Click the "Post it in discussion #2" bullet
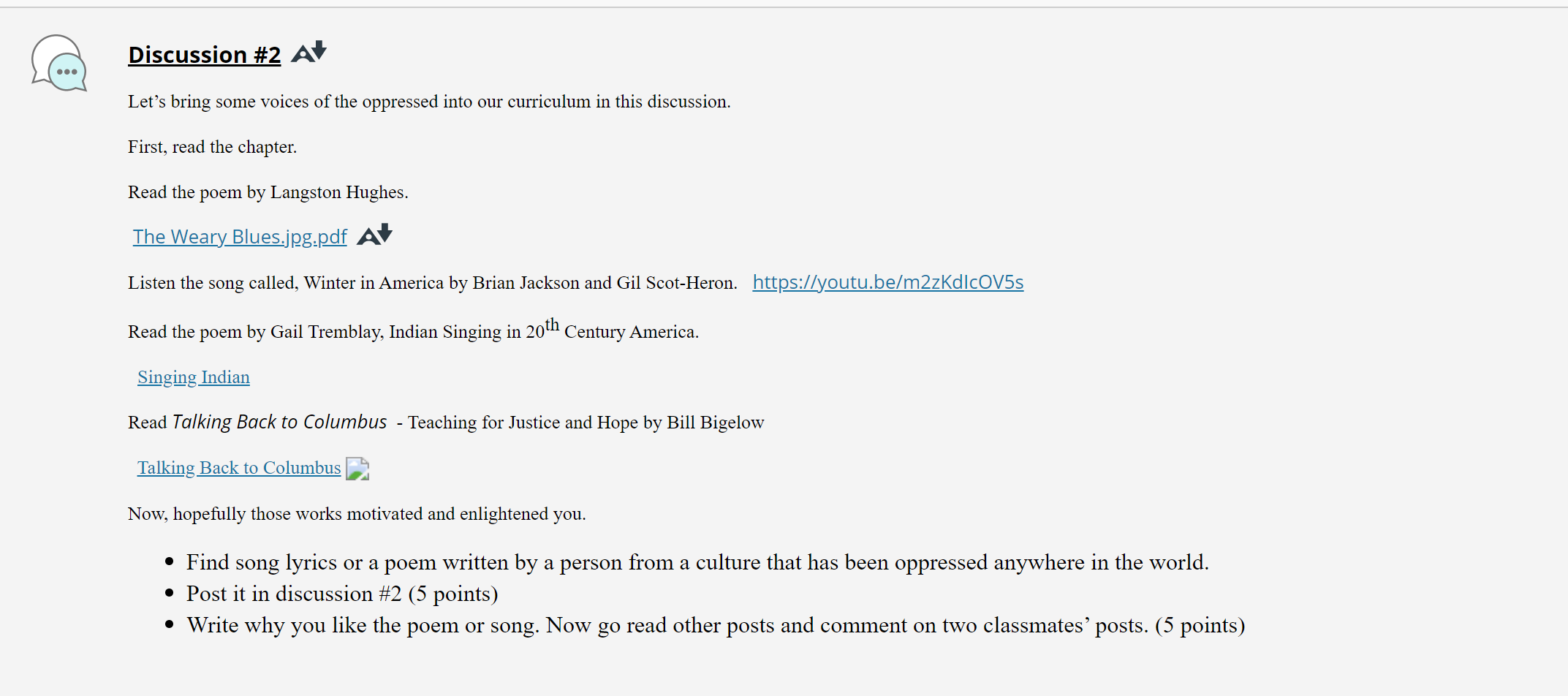 [x=342, y=594]
